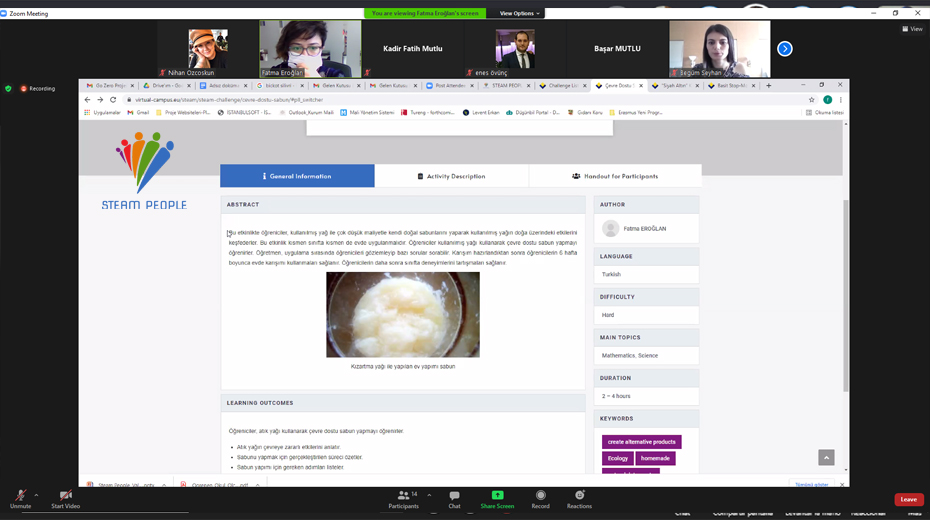Click the Ecology keyword tag
The image size is (930, 520).
pyautogui.click(x=617, y=458)
